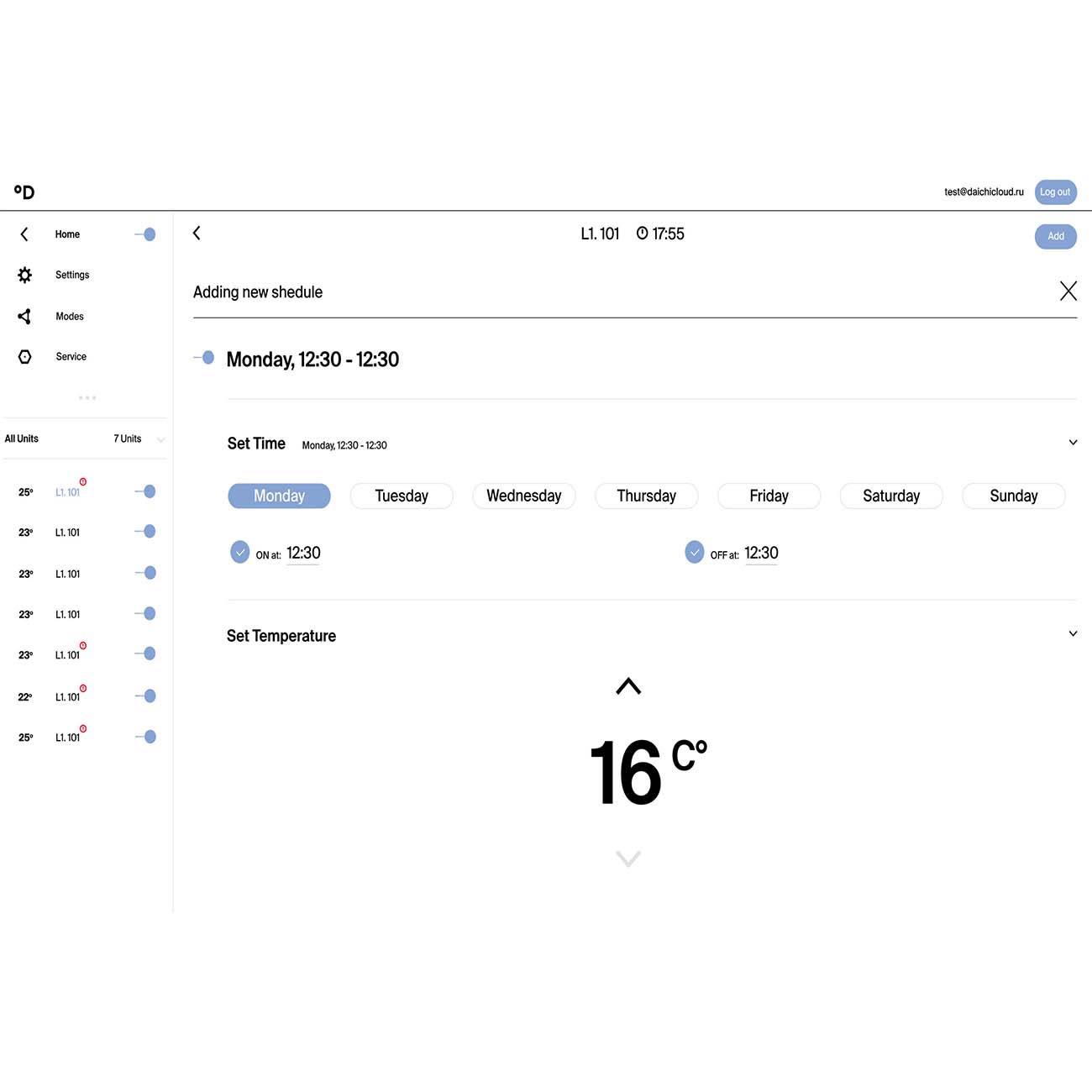The width and height of the screenshot is (1092, 1092).
Task: Toggle the Monday schedule switch
Action: pos(205,358)
